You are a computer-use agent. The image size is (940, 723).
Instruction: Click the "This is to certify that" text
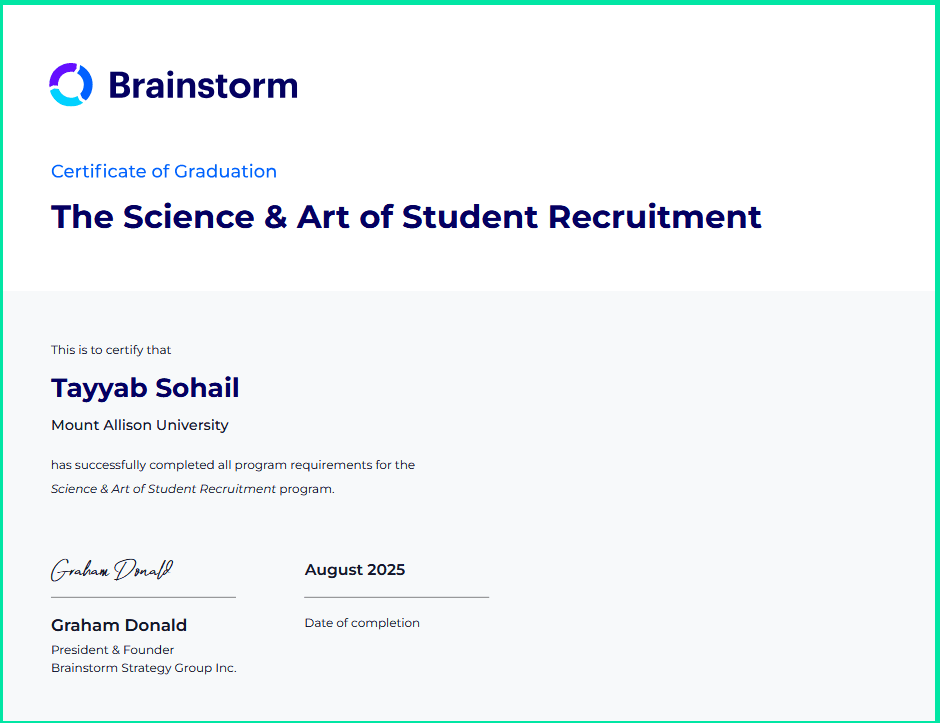coord(111,350)
